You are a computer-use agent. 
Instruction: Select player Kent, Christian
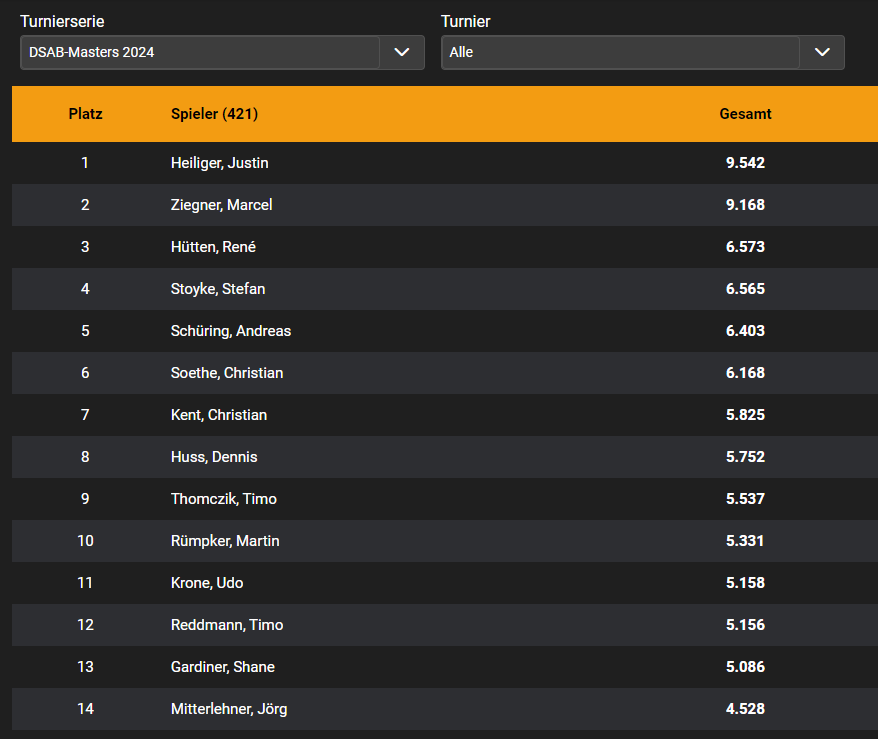coord(219,415)
